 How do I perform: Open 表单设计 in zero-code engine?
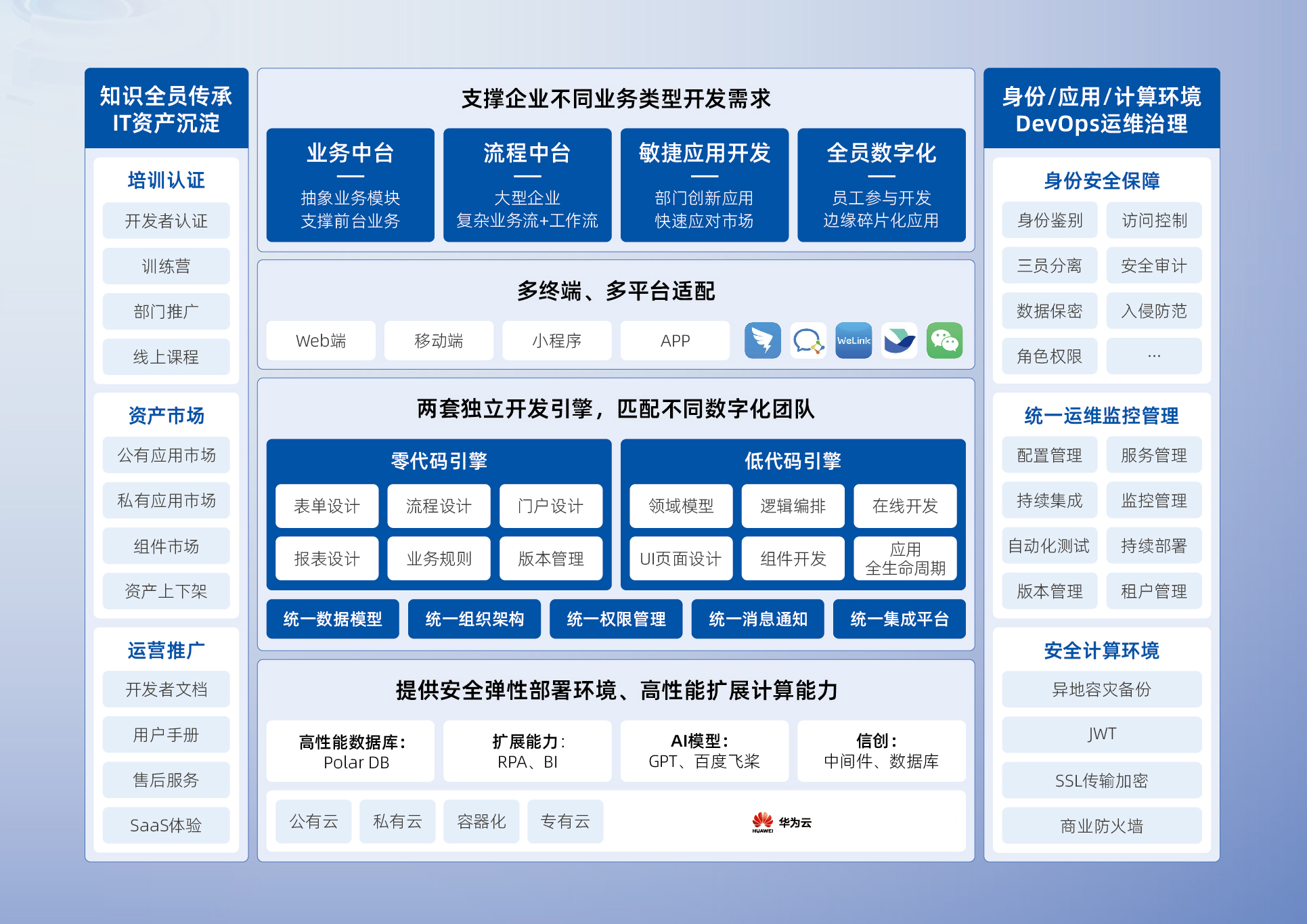click(x=327, y=506)
